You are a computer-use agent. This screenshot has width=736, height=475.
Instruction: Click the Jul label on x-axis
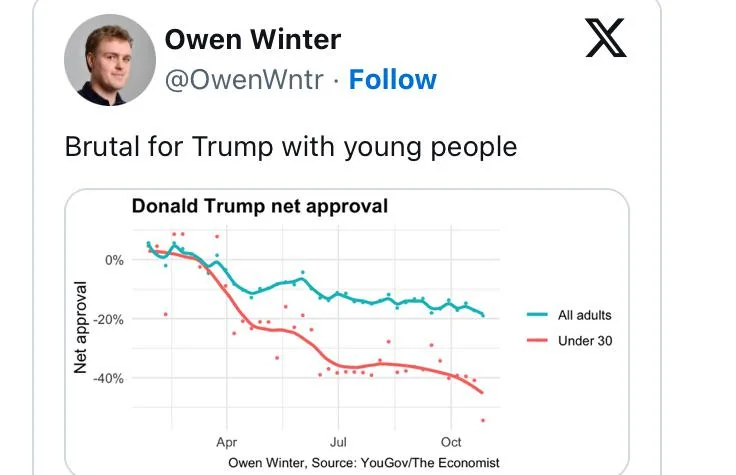(339, 441)
